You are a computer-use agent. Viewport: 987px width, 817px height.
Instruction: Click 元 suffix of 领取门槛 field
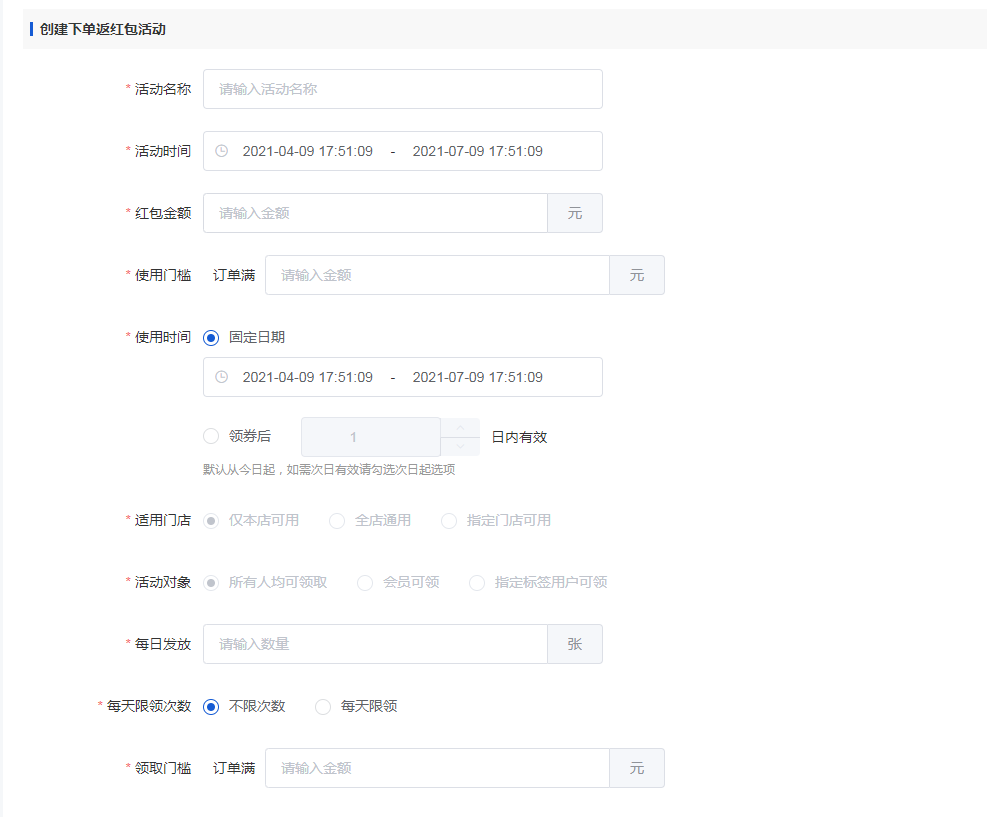pos(637,768)
